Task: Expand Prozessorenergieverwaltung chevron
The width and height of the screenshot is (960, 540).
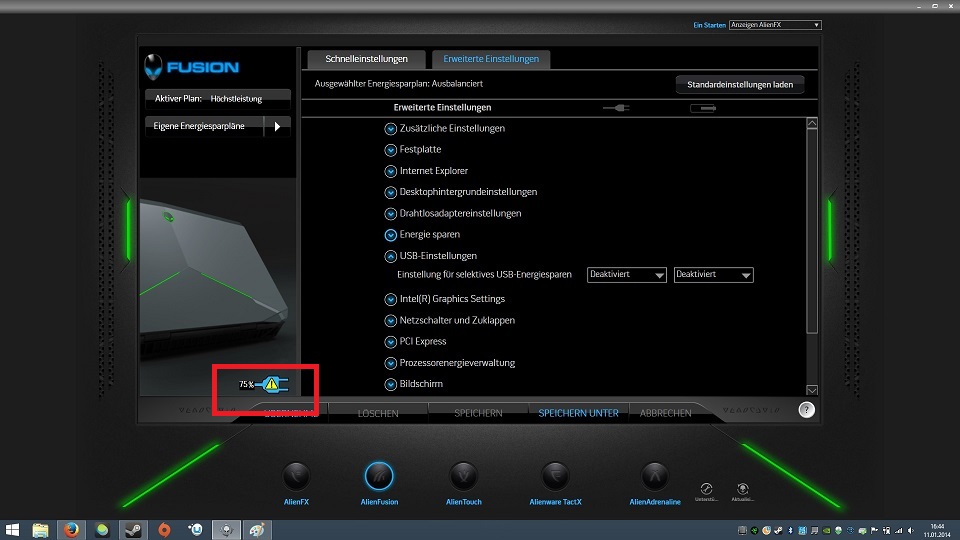Action: [390, 363]
